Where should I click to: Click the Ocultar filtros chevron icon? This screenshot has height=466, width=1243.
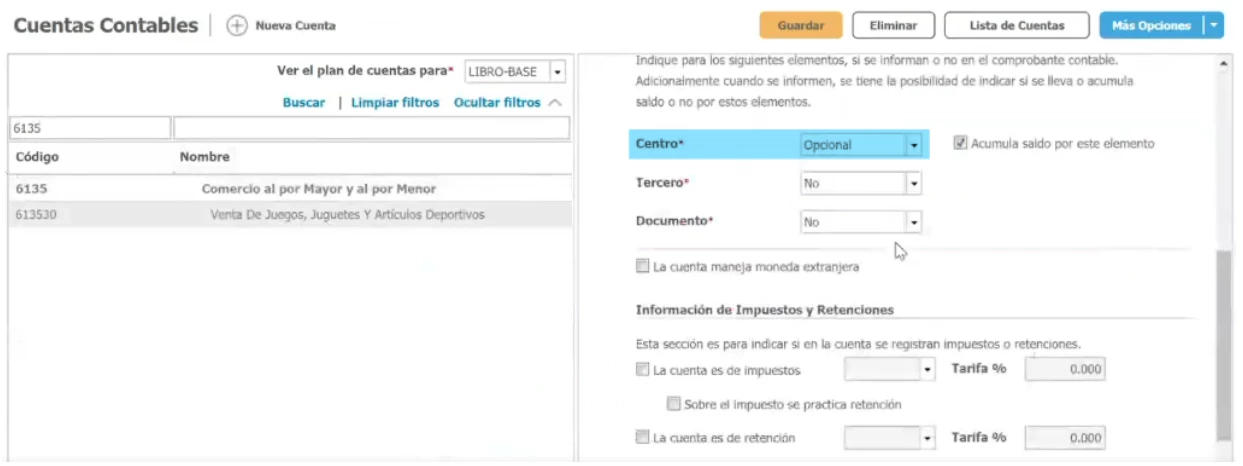[x=556, y=103]
